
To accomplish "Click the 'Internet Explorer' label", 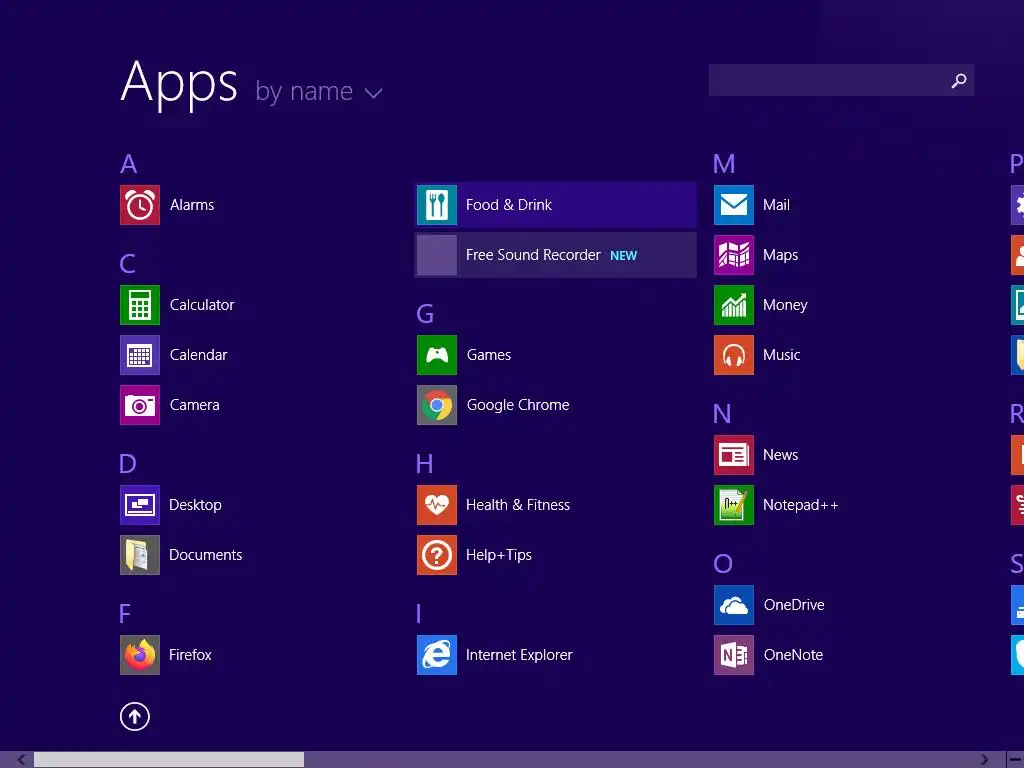I will [x=519, y=655].
